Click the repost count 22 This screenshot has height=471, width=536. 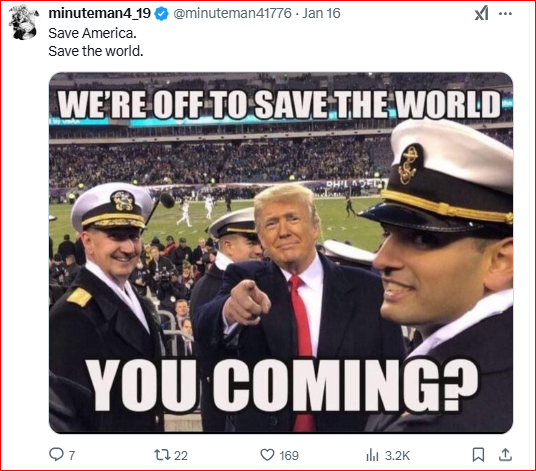tap(181, 456)
